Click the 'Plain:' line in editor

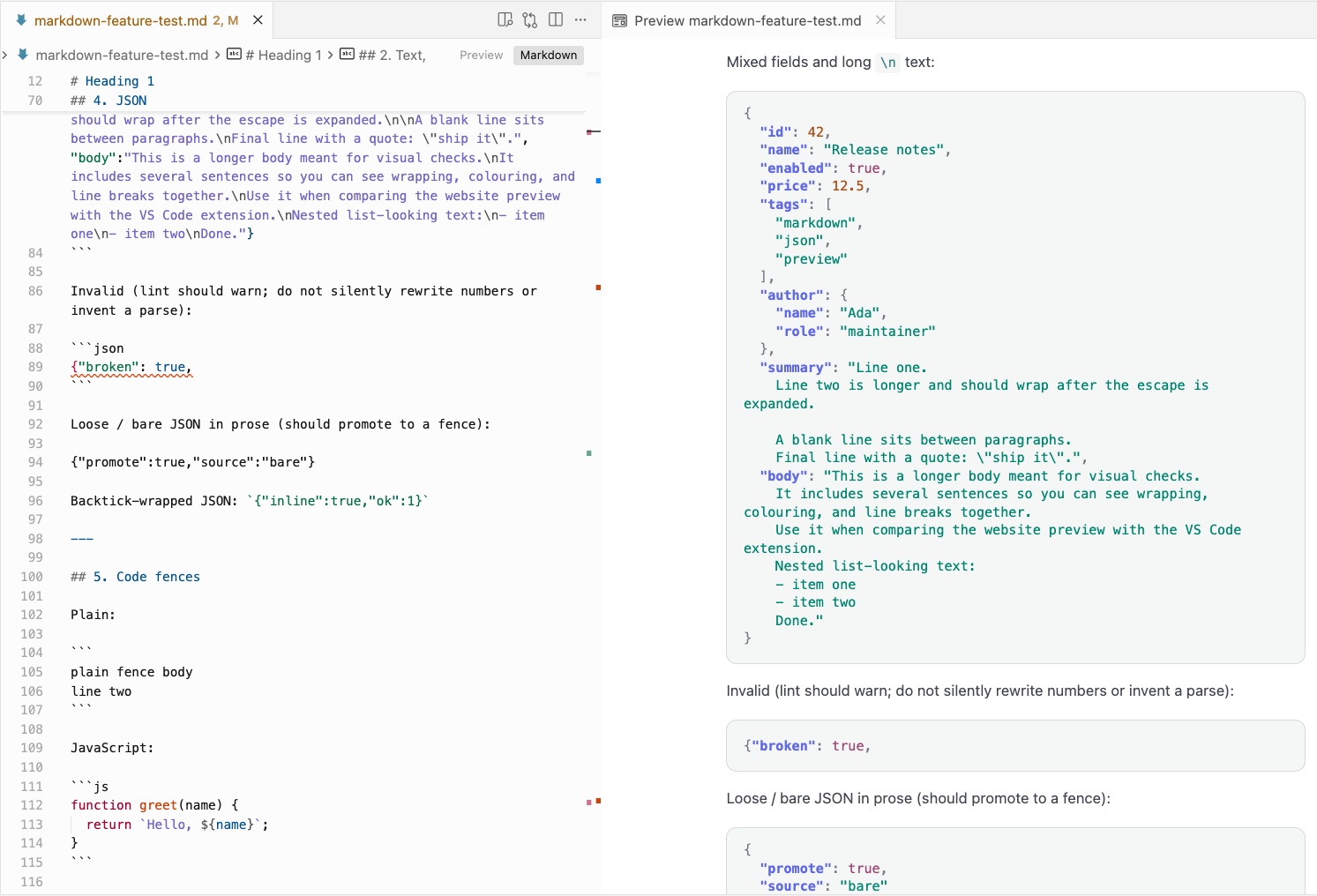click(93, 615)
